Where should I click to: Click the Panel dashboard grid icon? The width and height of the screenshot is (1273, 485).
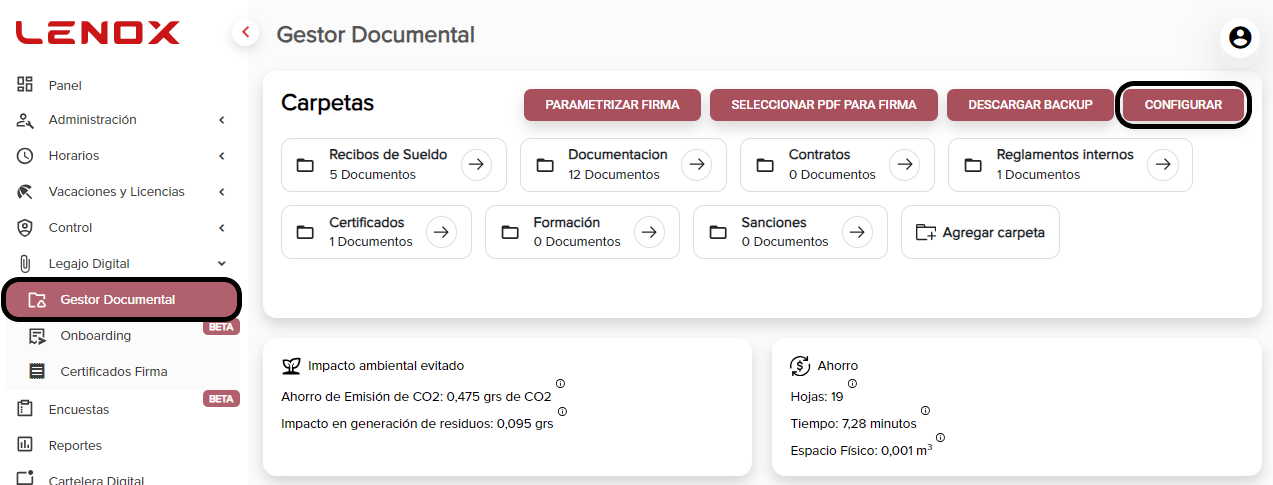[x=26, y=85]
